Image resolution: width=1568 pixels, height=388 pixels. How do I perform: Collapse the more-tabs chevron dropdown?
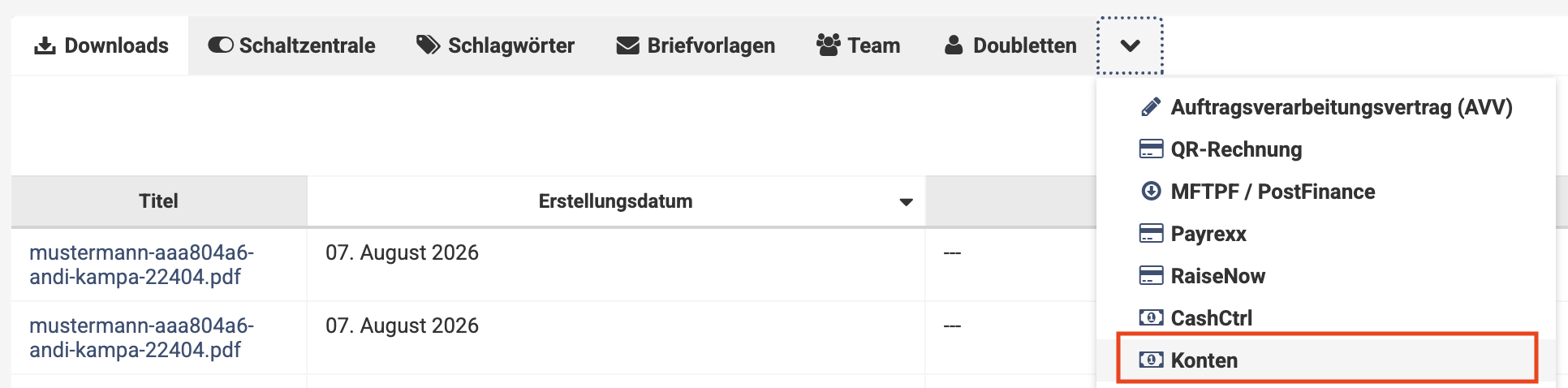(1131, 46)
